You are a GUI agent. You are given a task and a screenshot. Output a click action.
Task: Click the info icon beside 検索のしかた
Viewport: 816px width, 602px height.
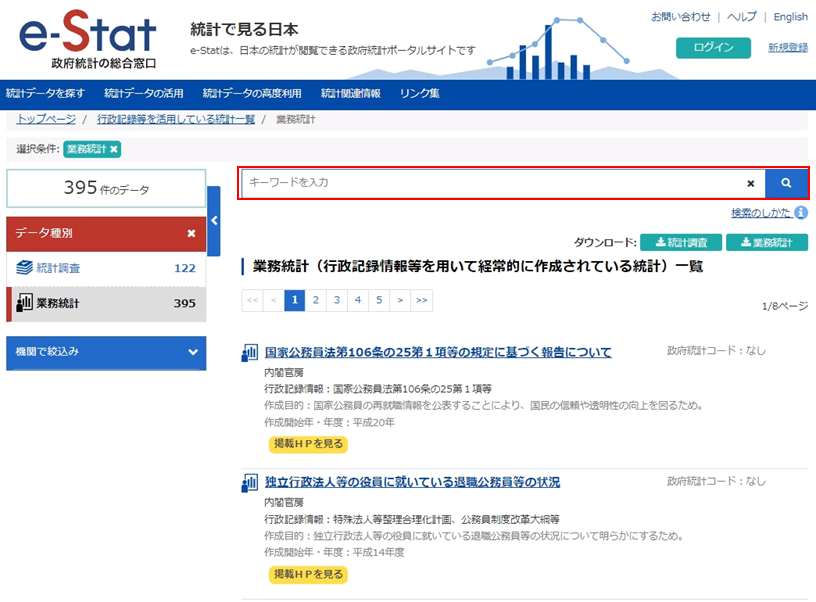[x=801, y=213]
